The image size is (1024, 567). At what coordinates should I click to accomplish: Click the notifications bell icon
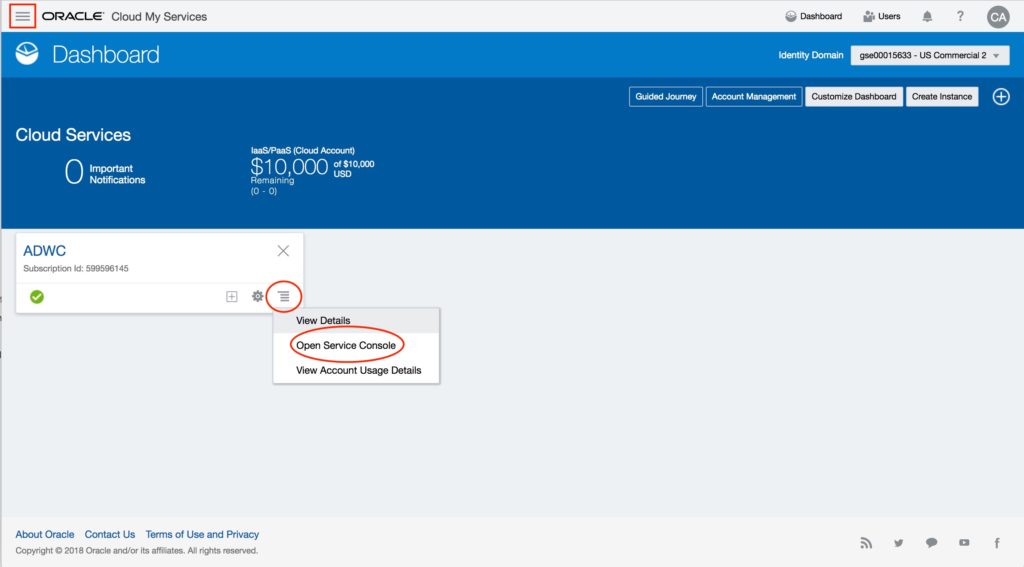(x=927, y=17)
